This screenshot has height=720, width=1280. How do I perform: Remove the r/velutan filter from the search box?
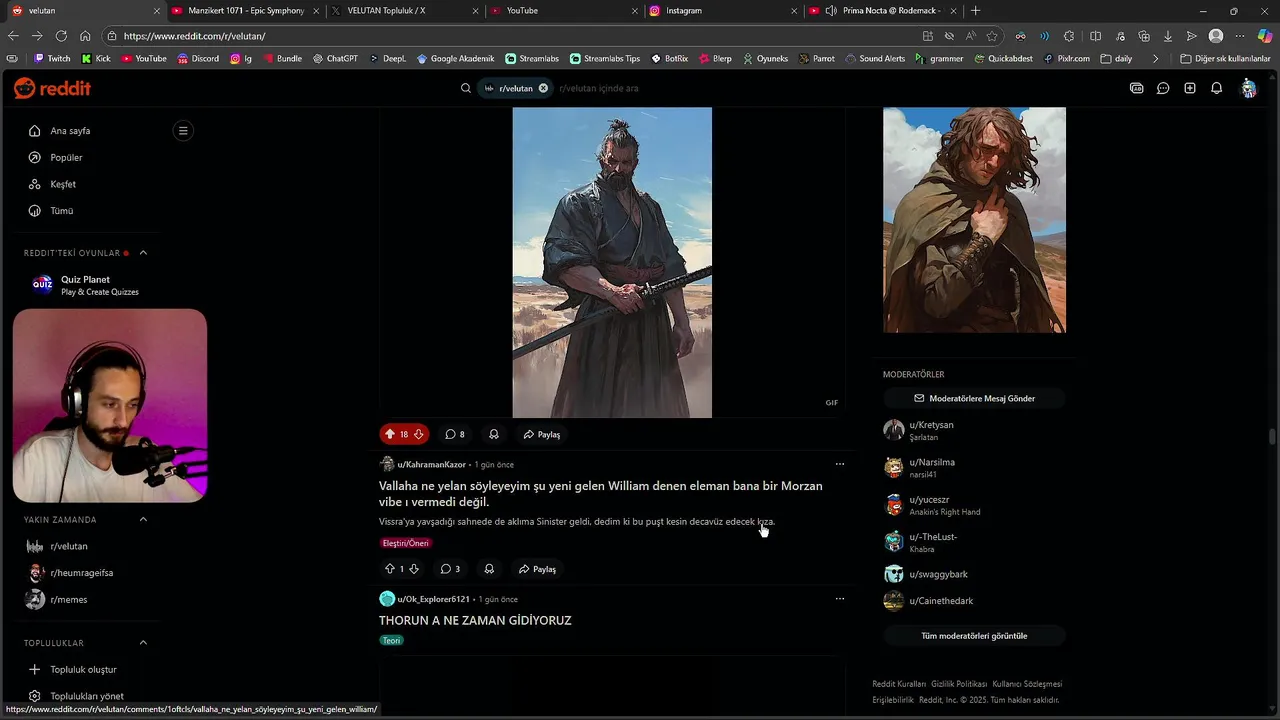543,88
